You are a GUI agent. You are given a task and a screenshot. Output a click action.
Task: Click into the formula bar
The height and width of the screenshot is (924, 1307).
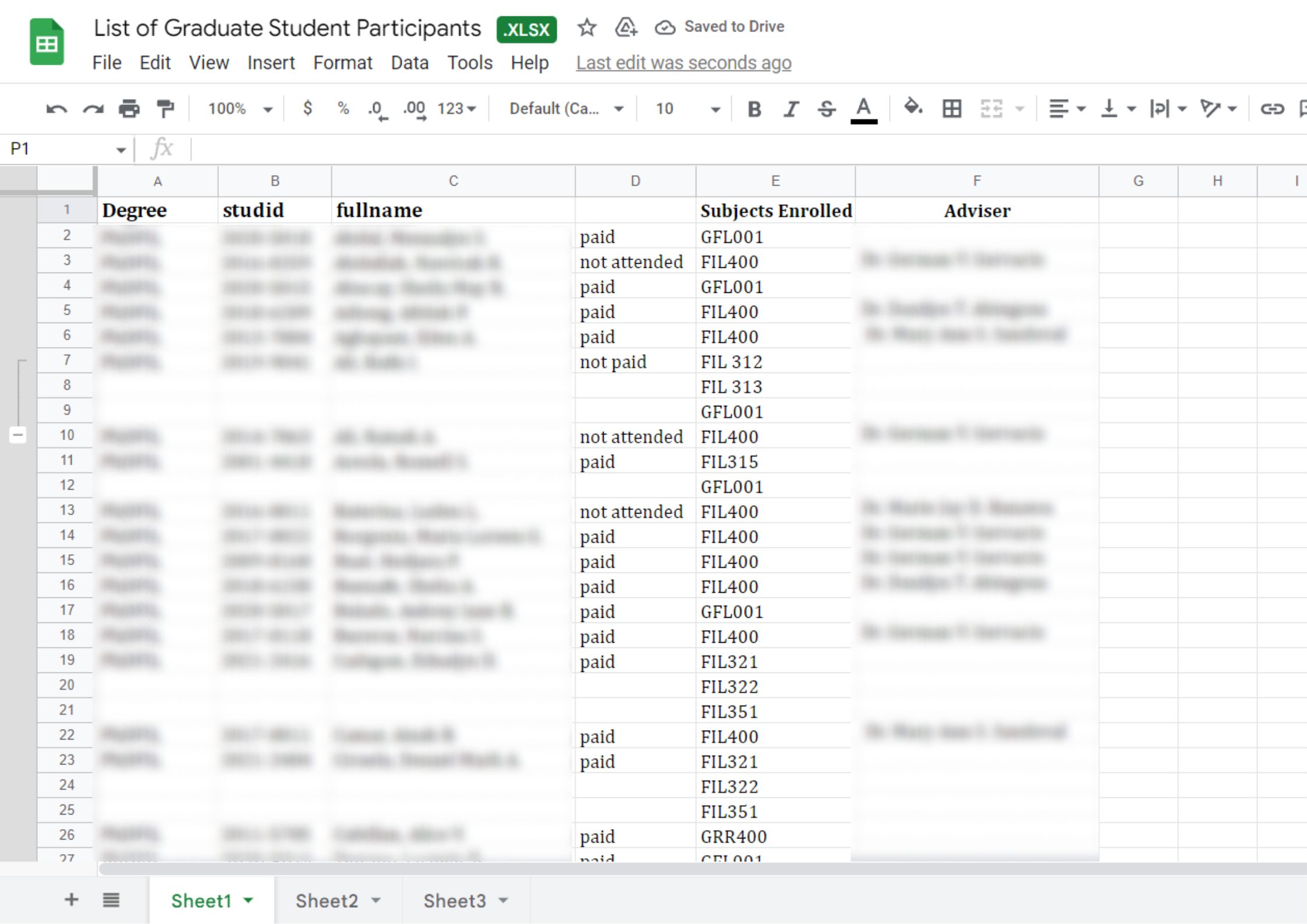click(748, 149)
